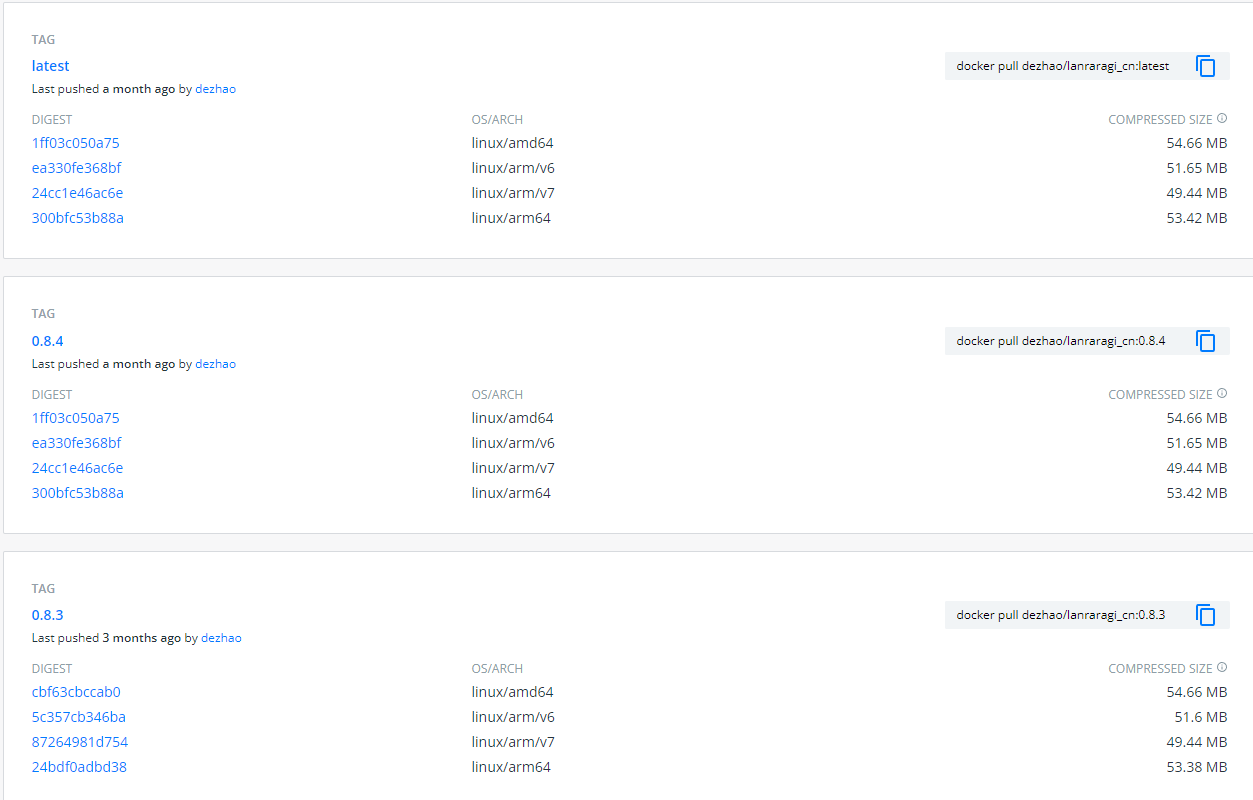The image size is (1253, 800).
Task: Open digest 1ff03c050a75 for linux/amd64
Action: click(x=75, y=142)
